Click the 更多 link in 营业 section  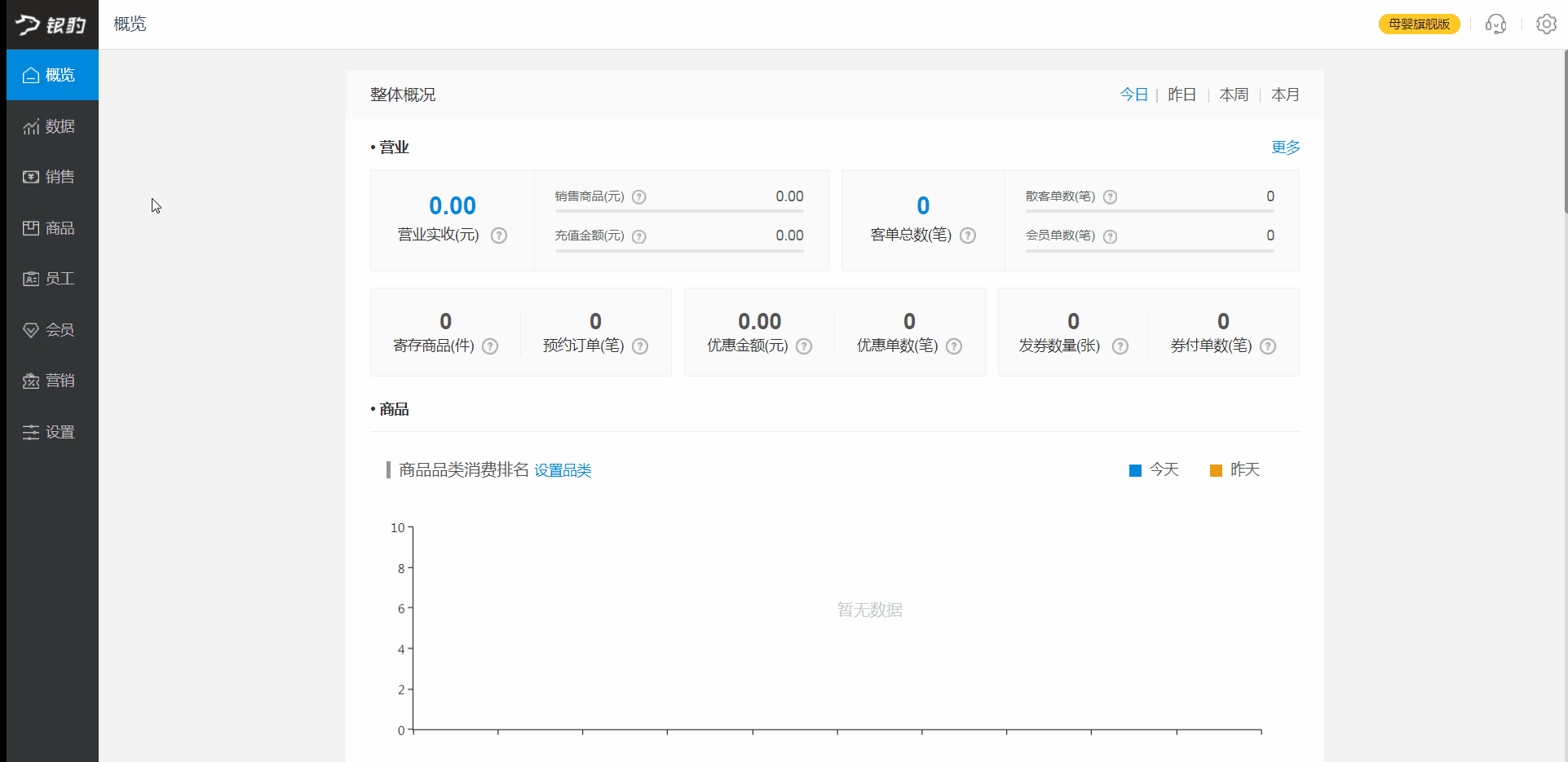[1286, 148]
